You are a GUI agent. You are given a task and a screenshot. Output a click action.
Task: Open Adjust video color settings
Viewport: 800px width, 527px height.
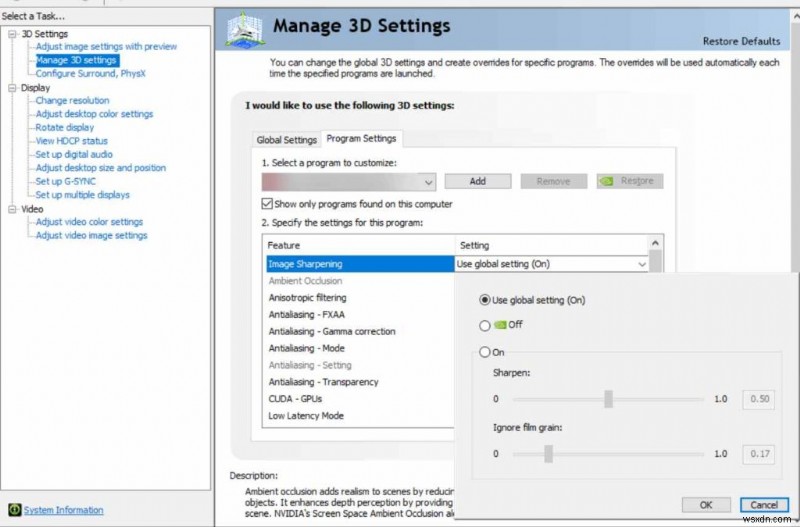(x=89, y=222)
